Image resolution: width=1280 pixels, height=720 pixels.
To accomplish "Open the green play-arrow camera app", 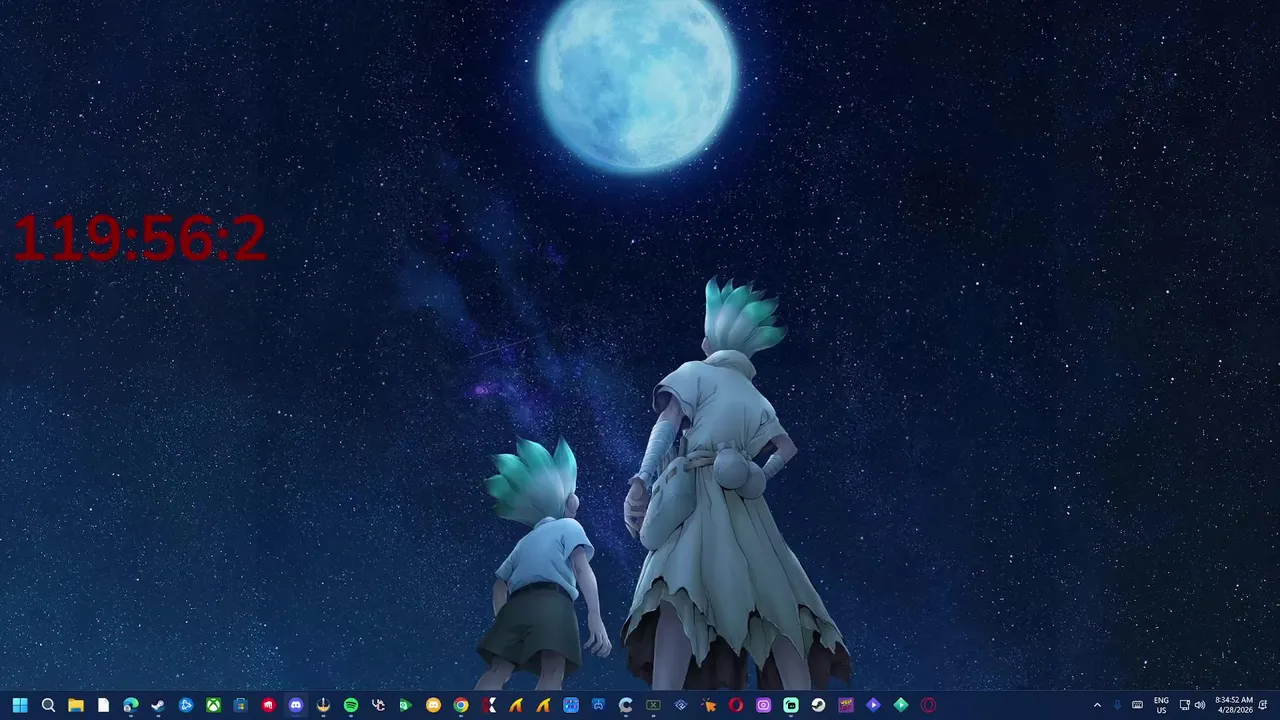I will pyautogui.click(x=405, y=705).
